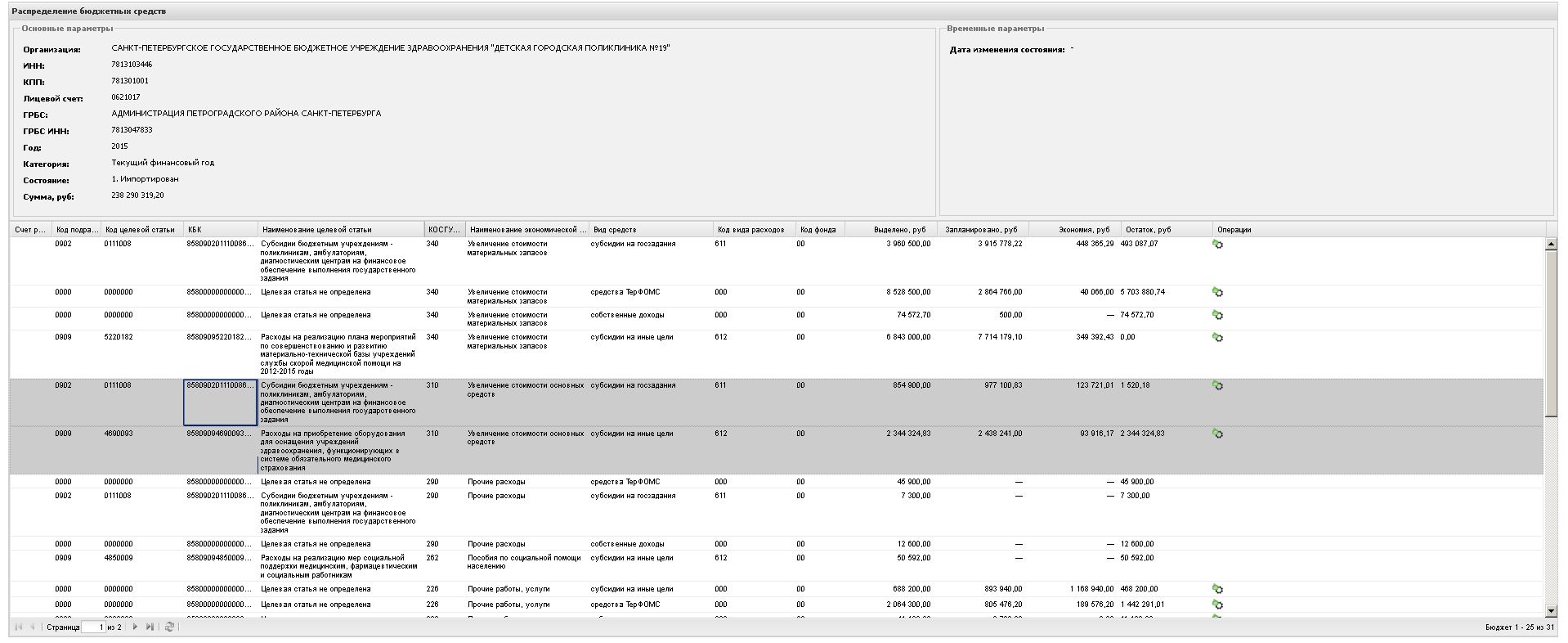Sort by 'Наименование целевой статьи' column header
Image resolution: width=1568 pixels, height=643 pixels.
click(342, 230)
